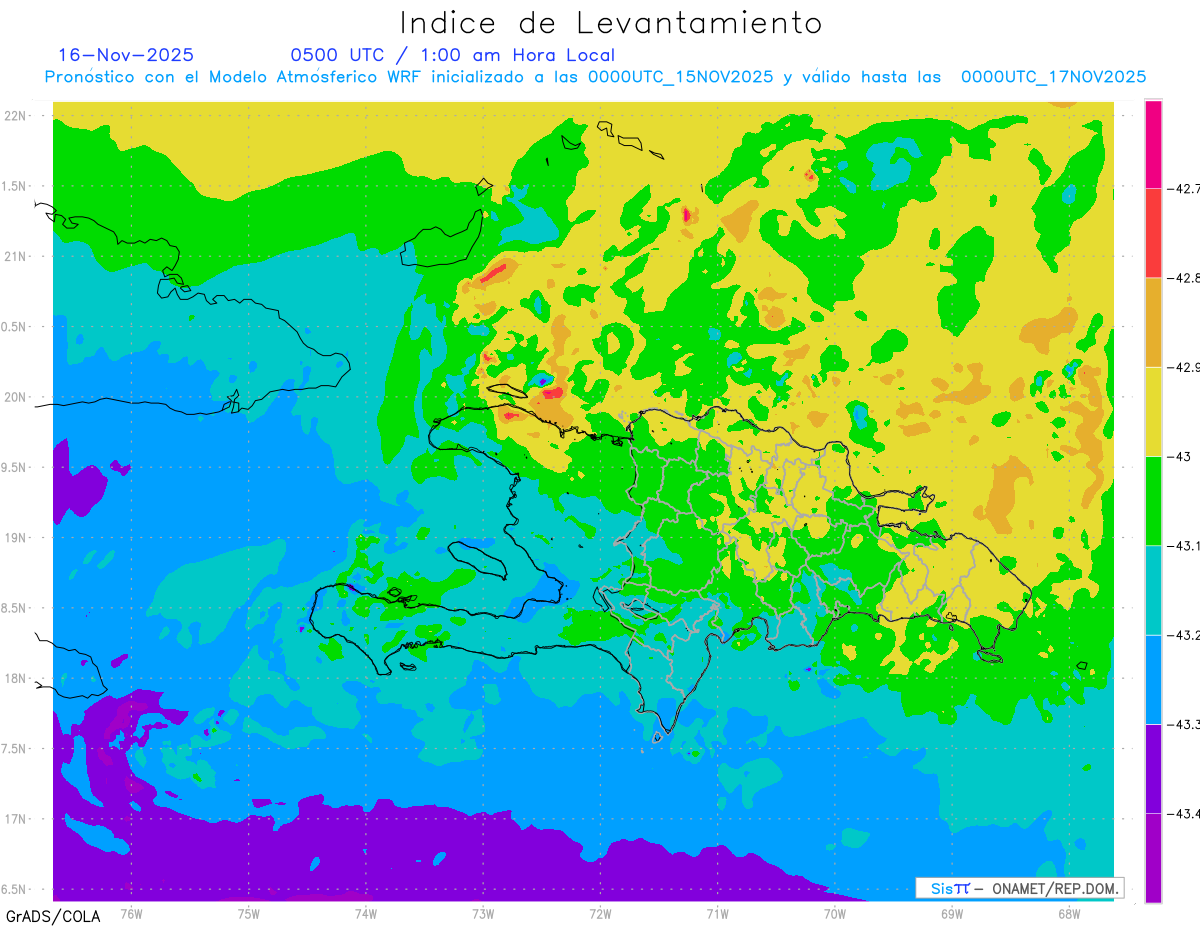The height and width of the screenshot is (927, 1200).
Task: Click longitude label '69W'
Action: coord(952,914)
